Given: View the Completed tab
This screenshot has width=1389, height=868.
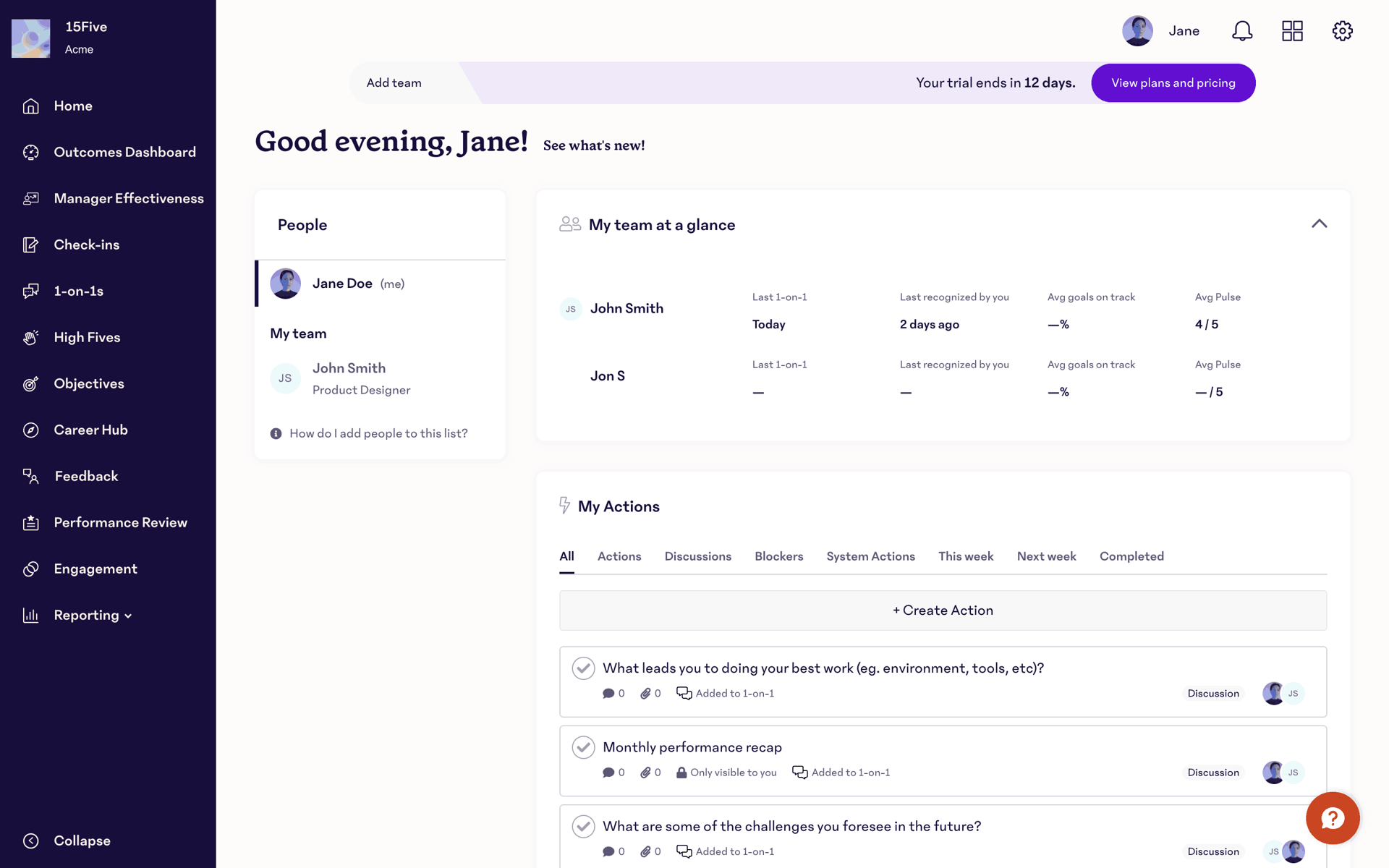Looking at the screenshot, I should pyautogui.click(x=1131, y=556).
